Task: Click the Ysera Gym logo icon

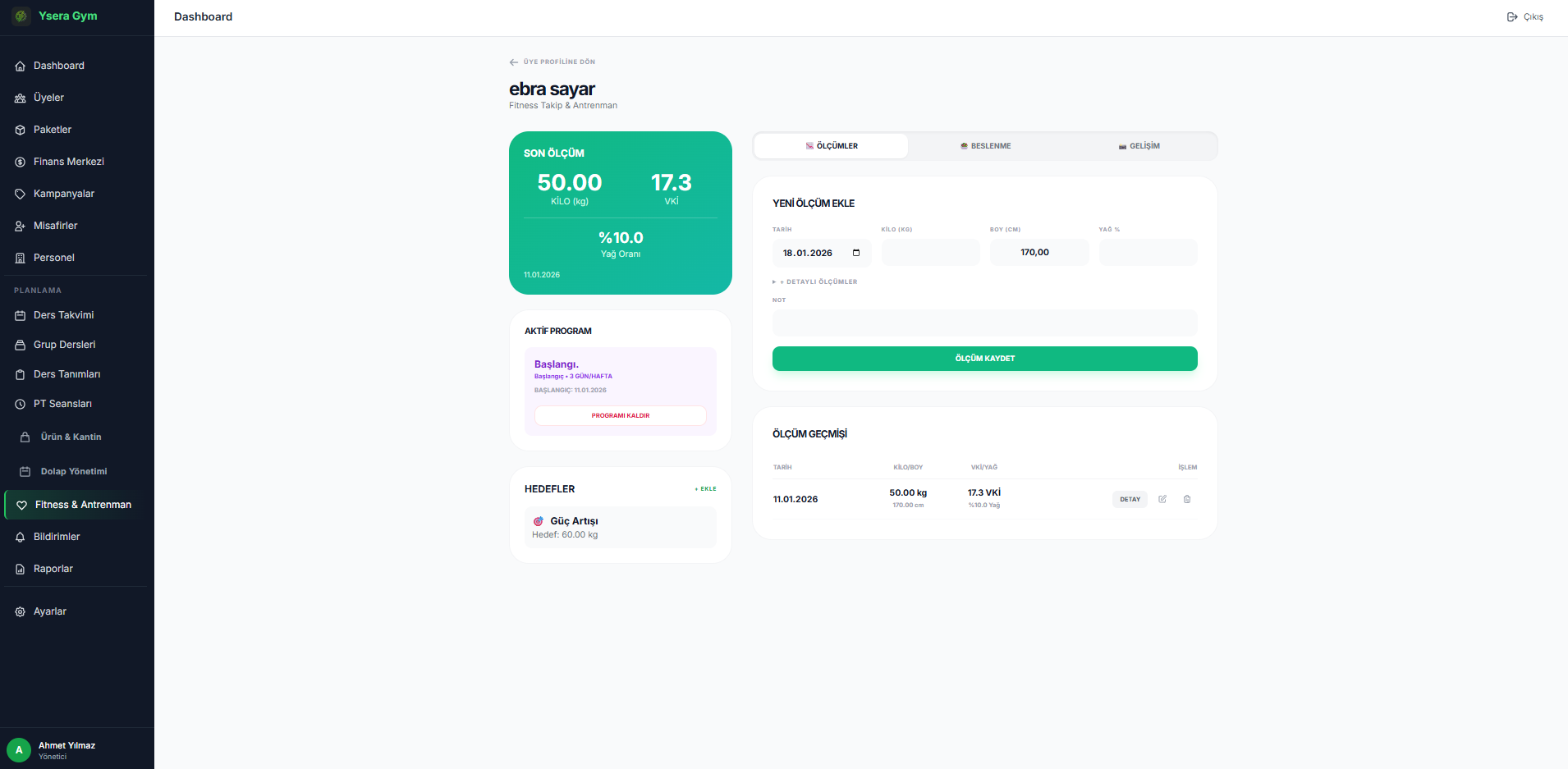Action: point(21,16)
